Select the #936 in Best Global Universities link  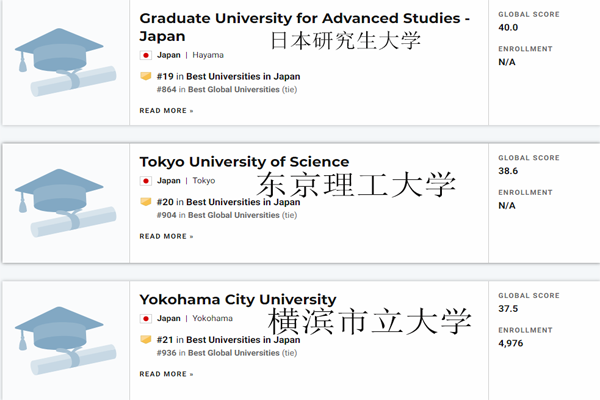click(218, 353)
